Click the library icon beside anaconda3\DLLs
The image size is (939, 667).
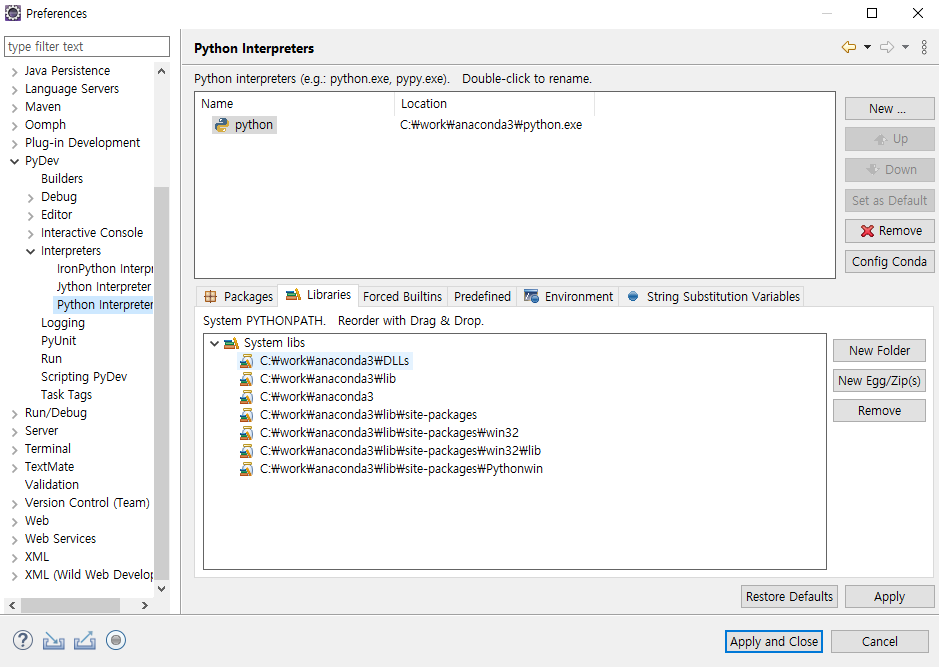tap(246, 360)
